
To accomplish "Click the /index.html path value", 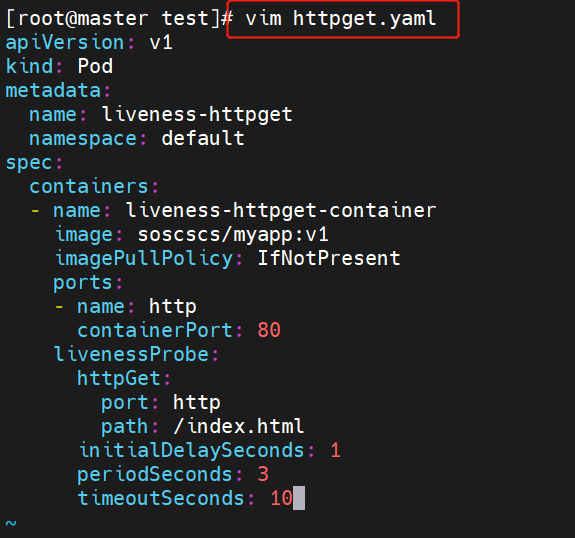I will (x=238, y=427).
